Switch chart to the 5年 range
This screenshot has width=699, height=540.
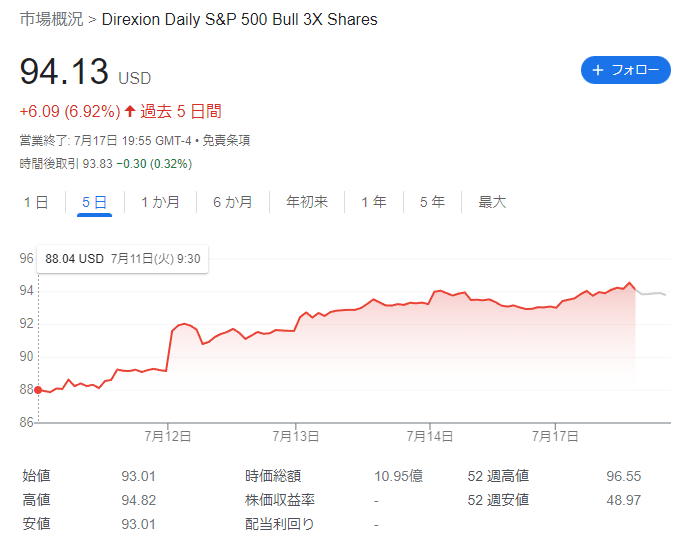[432, 202]
